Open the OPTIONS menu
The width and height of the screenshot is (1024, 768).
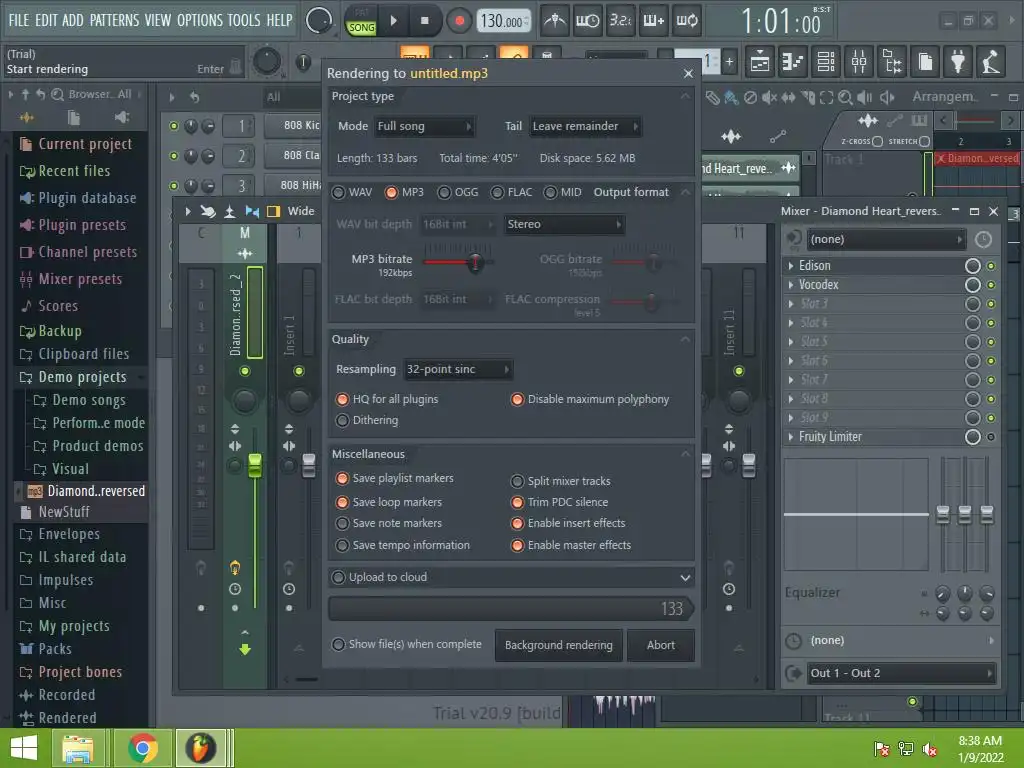200,20
